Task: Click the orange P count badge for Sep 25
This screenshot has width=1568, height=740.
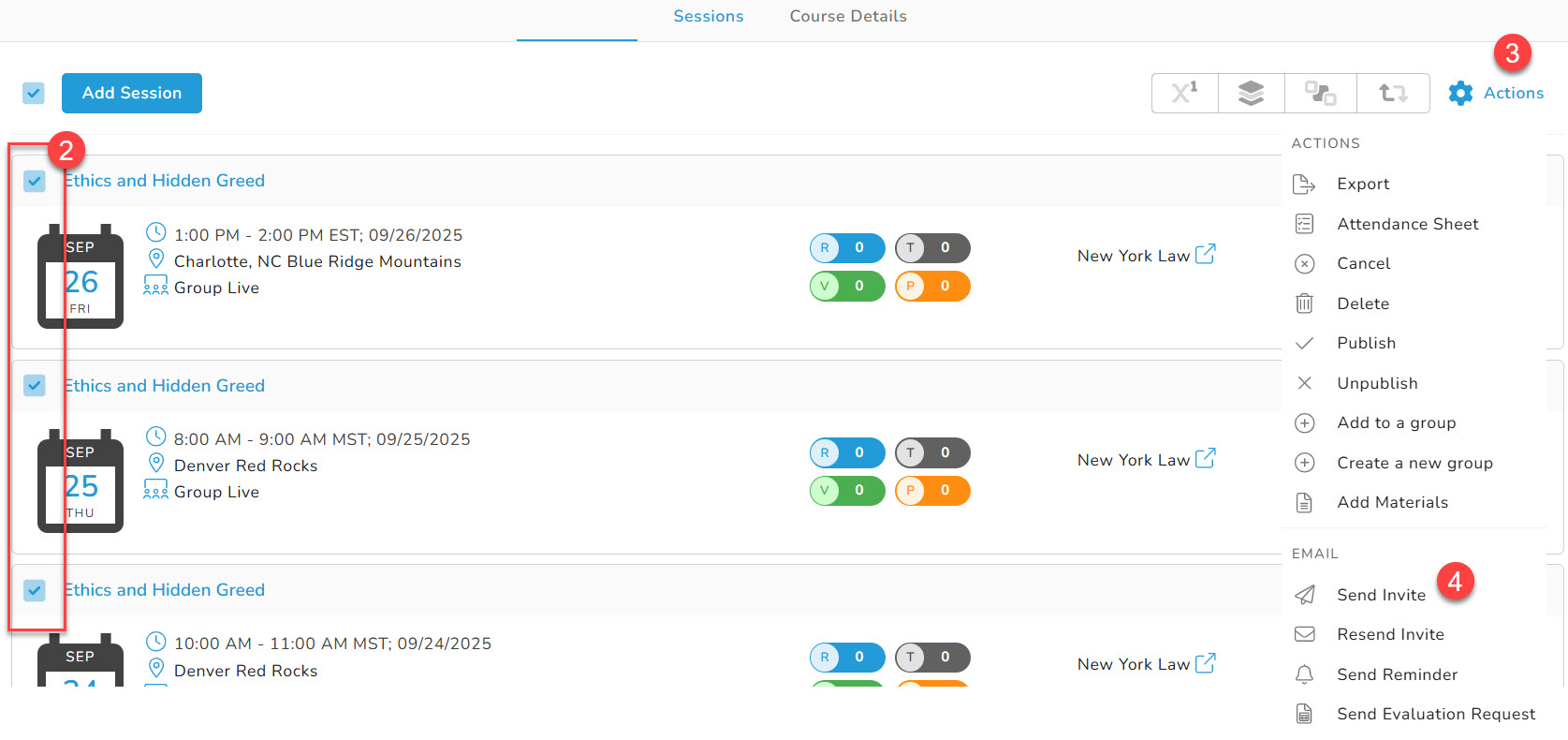Action: point(932,490)
